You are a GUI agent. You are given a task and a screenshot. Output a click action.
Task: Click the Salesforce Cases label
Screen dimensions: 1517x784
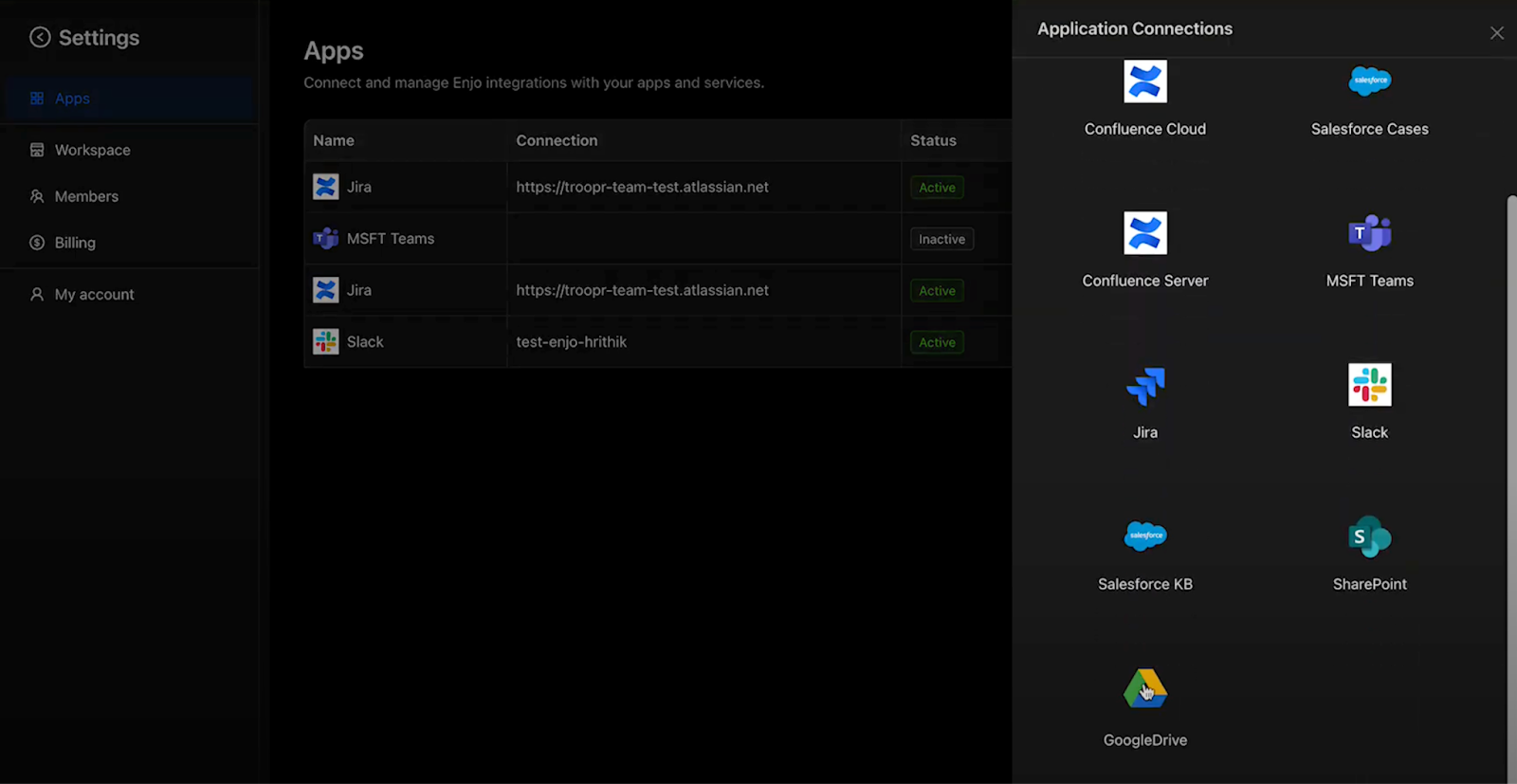click(1370, 129)
